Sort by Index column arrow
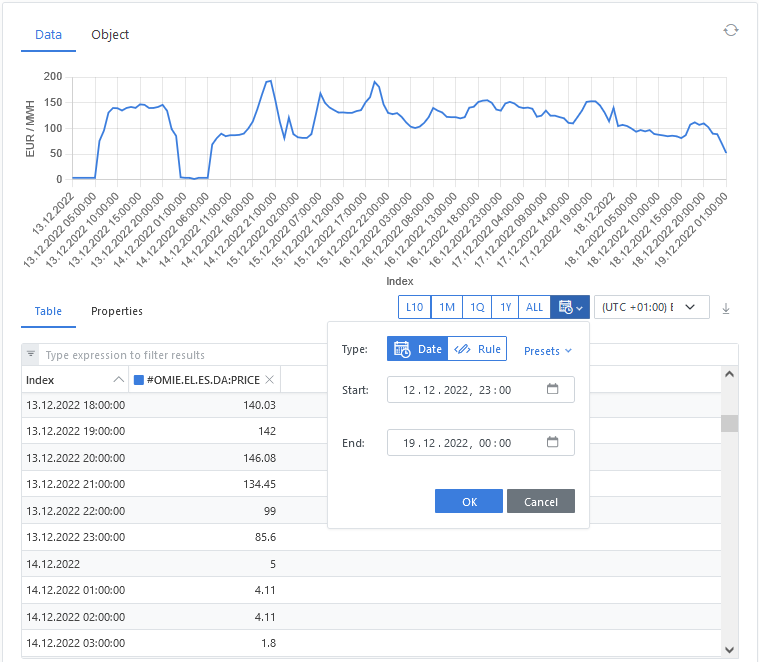The image size is (759, 662). point(119,379)
